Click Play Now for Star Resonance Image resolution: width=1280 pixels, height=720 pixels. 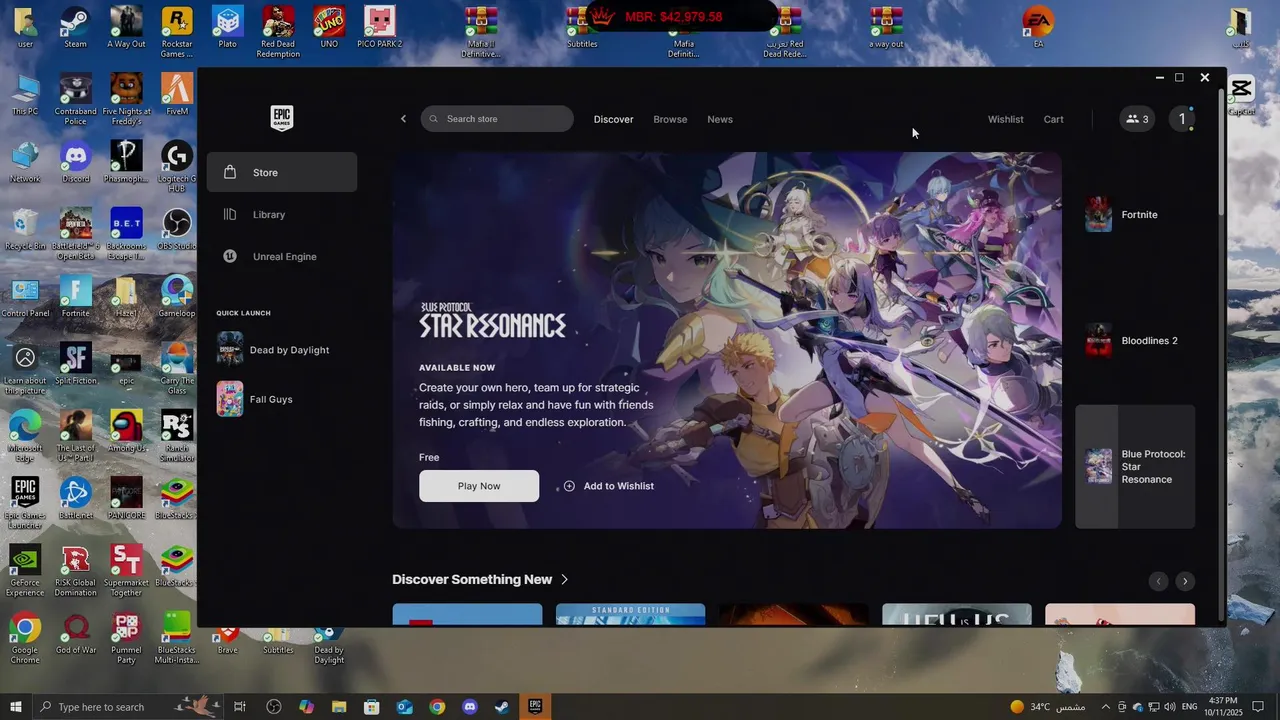click(x=479, y=486)
